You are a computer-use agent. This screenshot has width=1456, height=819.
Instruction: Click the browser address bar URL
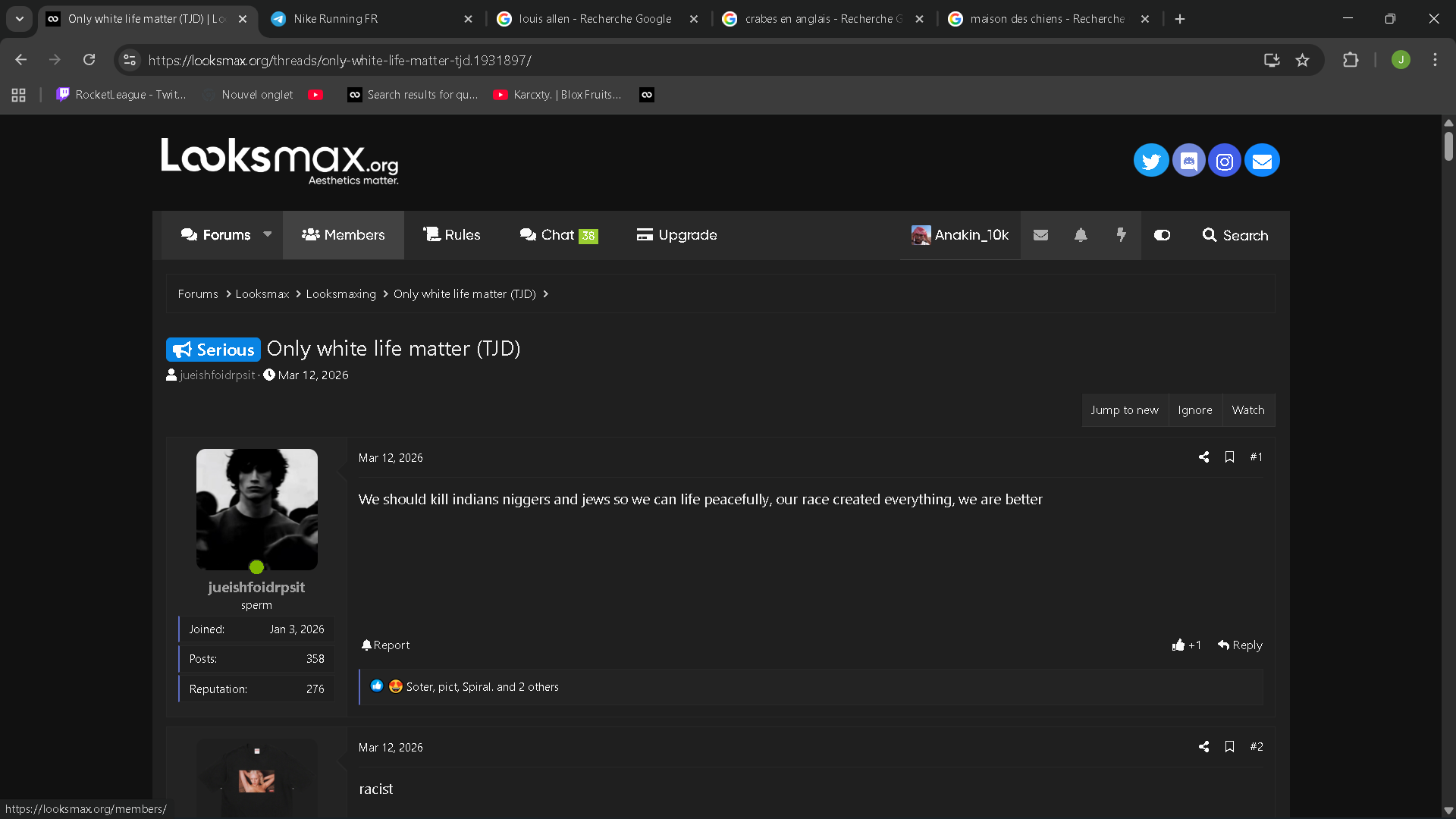tap(340, 60)
